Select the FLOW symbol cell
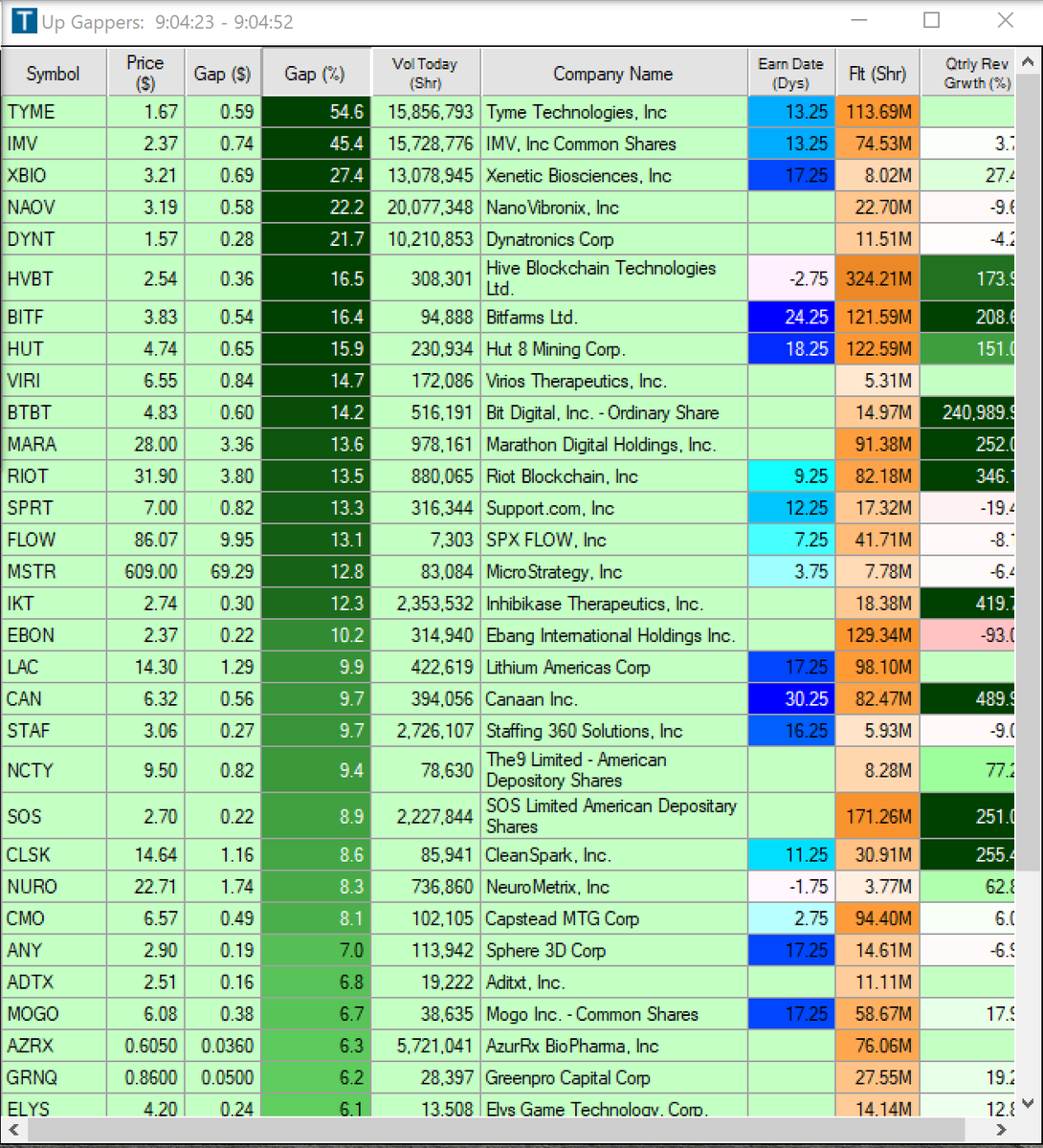1043x1148 pixels. tap(54, 540)
